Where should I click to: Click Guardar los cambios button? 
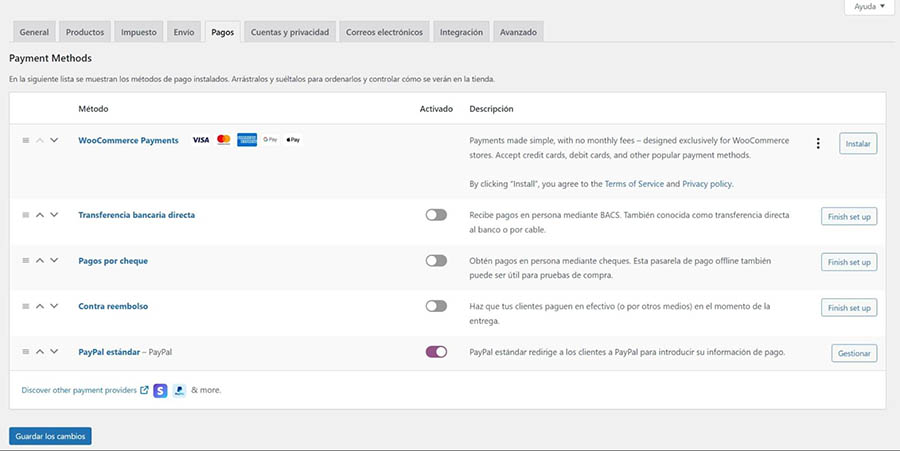(x=51, y=436)
